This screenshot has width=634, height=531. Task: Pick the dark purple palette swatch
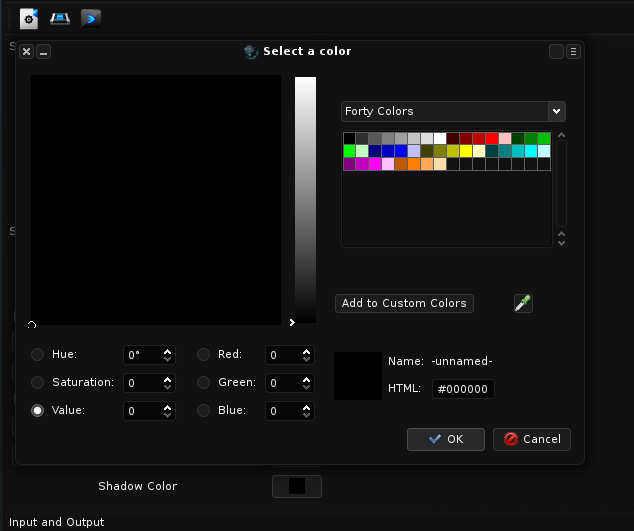click(349, 164)
